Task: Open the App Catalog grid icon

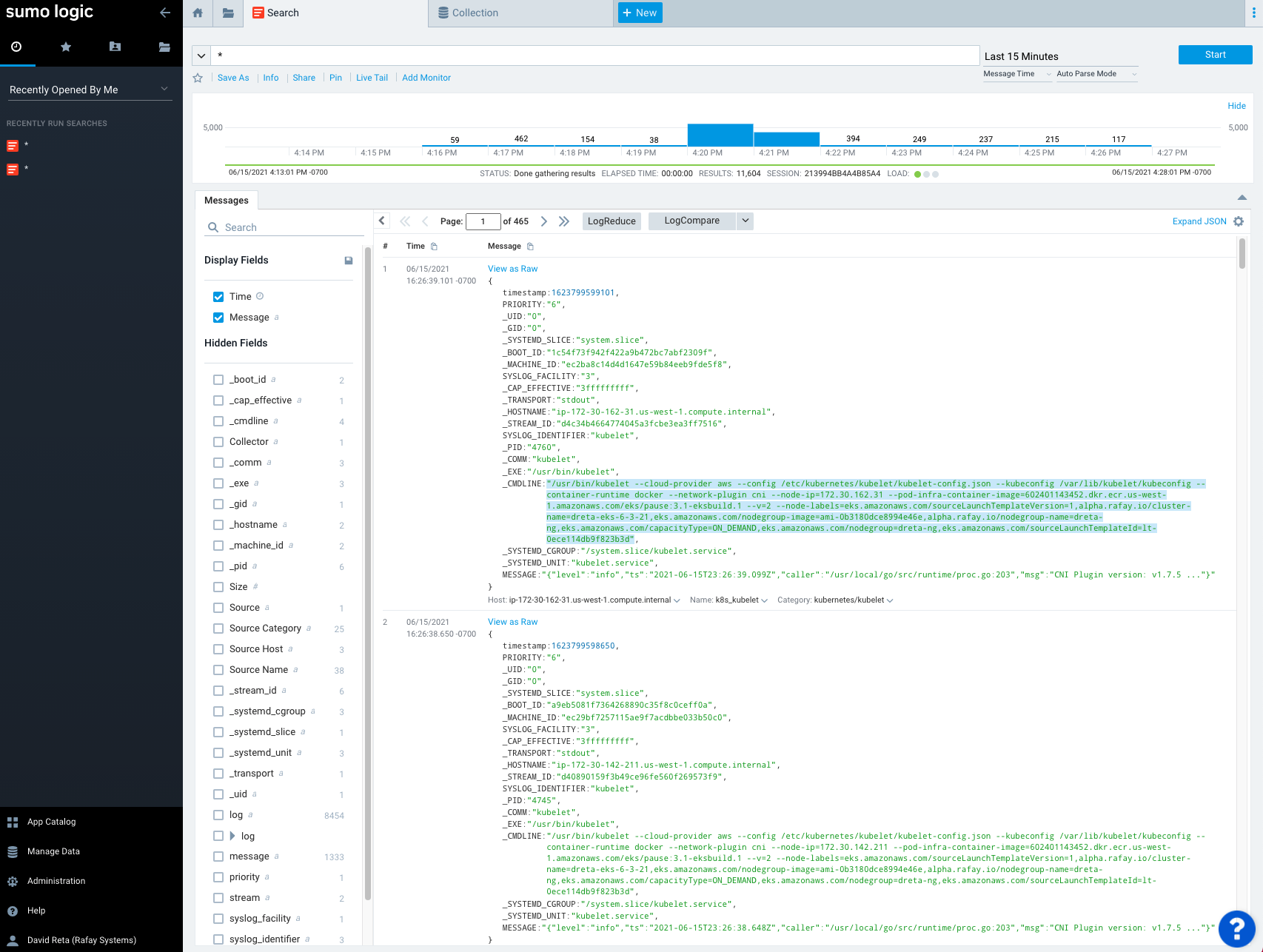Action: click(13, 822)
